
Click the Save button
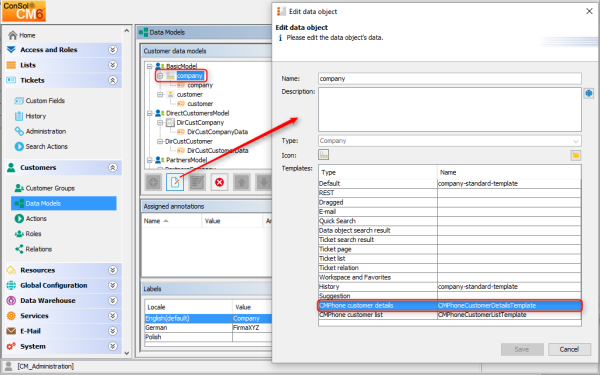point(522,349)
